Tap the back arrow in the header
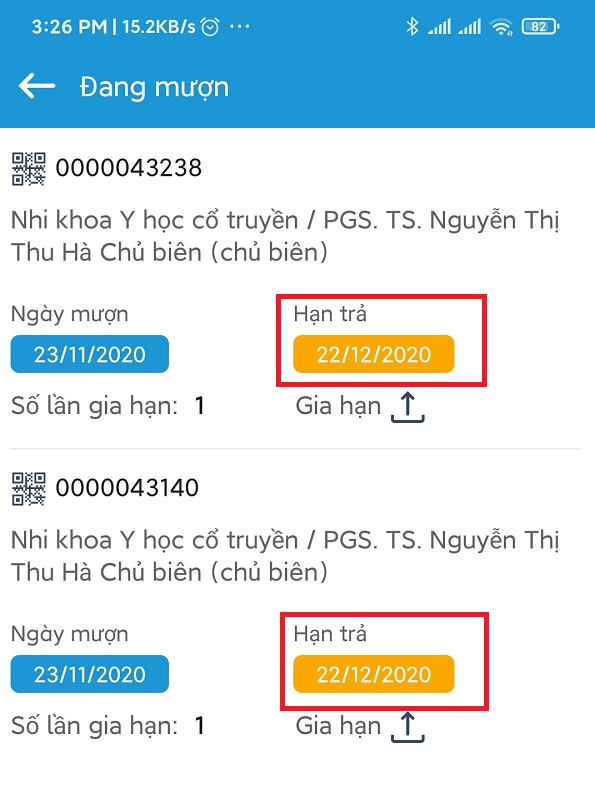This screenshot has height=807, width=595. pos(37,86)
